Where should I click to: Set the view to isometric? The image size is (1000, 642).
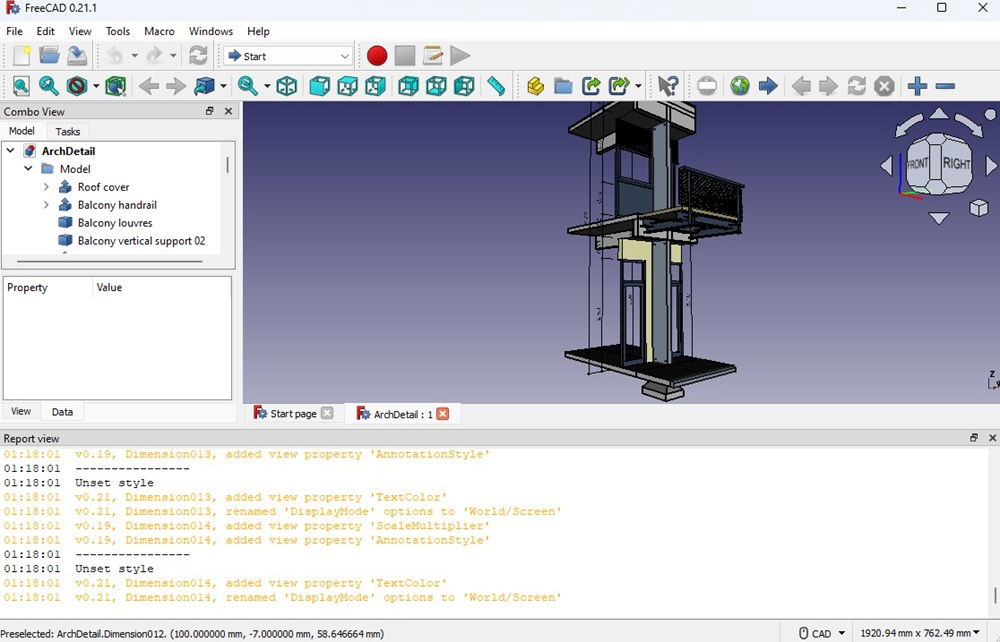tap(287, 86)
